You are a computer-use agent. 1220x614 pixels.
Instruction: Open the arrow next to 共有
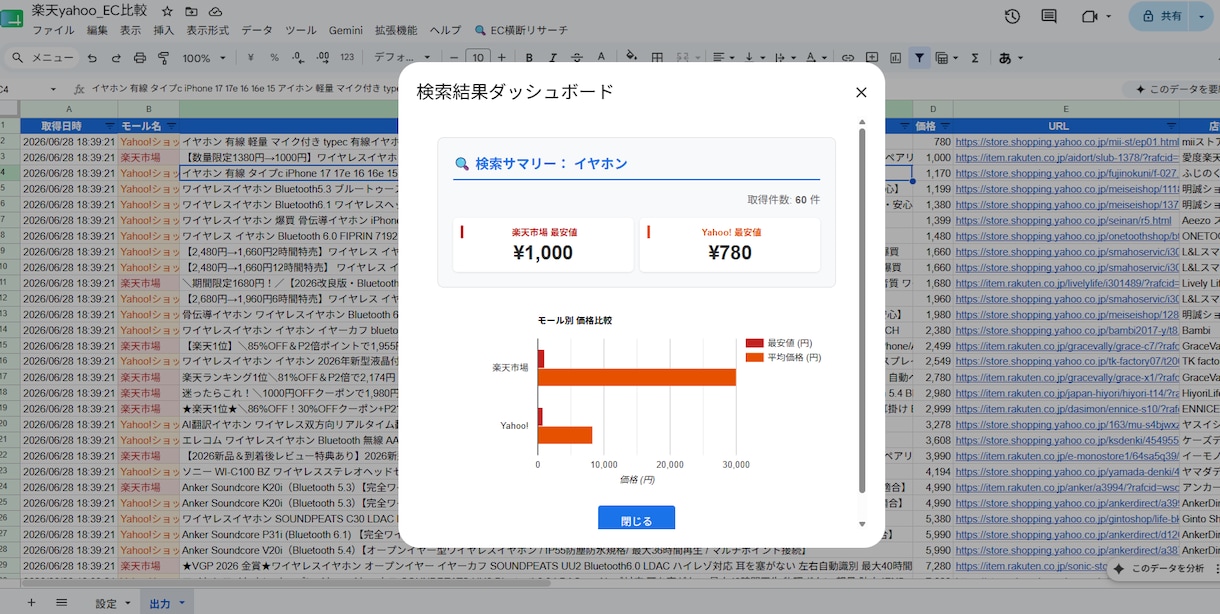[1201, 16]
